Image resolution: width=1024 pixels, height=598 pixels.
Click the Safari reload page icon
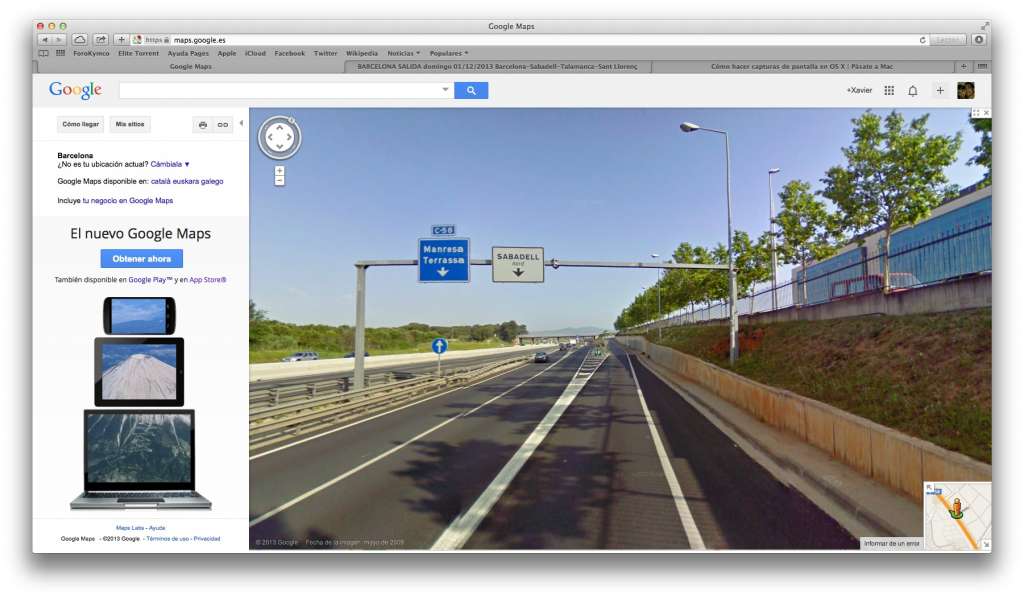coord(922,40)
